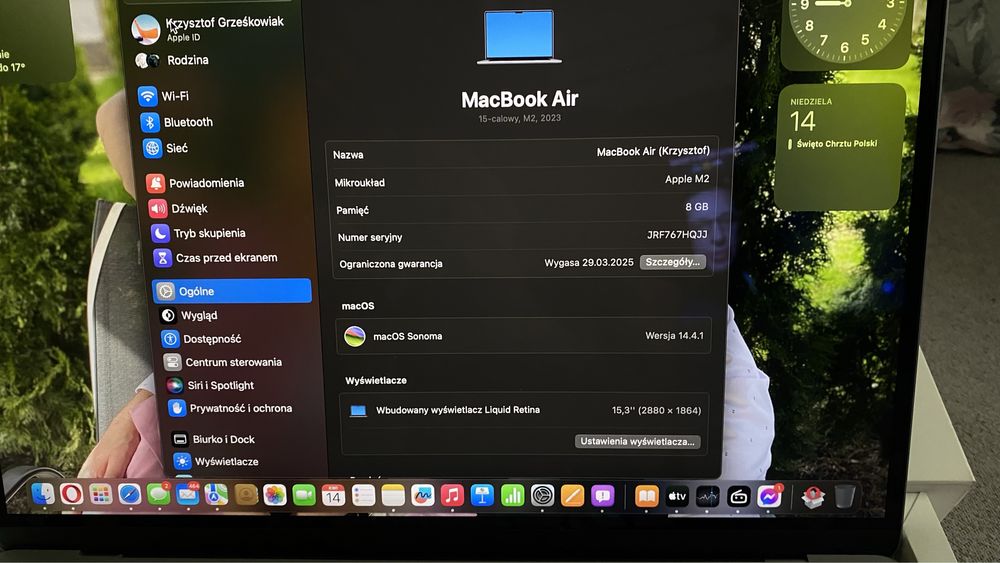This screenshot has height=563, width=1000.
Task: Open Freeform app in the Dock
Action: [x=422, y=495]
